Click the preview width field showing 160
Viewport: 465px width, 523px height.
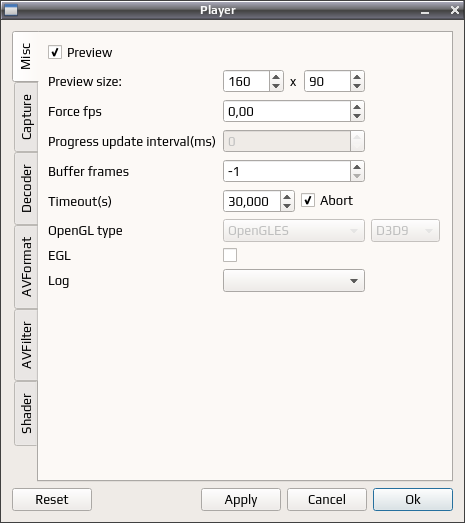246,81
